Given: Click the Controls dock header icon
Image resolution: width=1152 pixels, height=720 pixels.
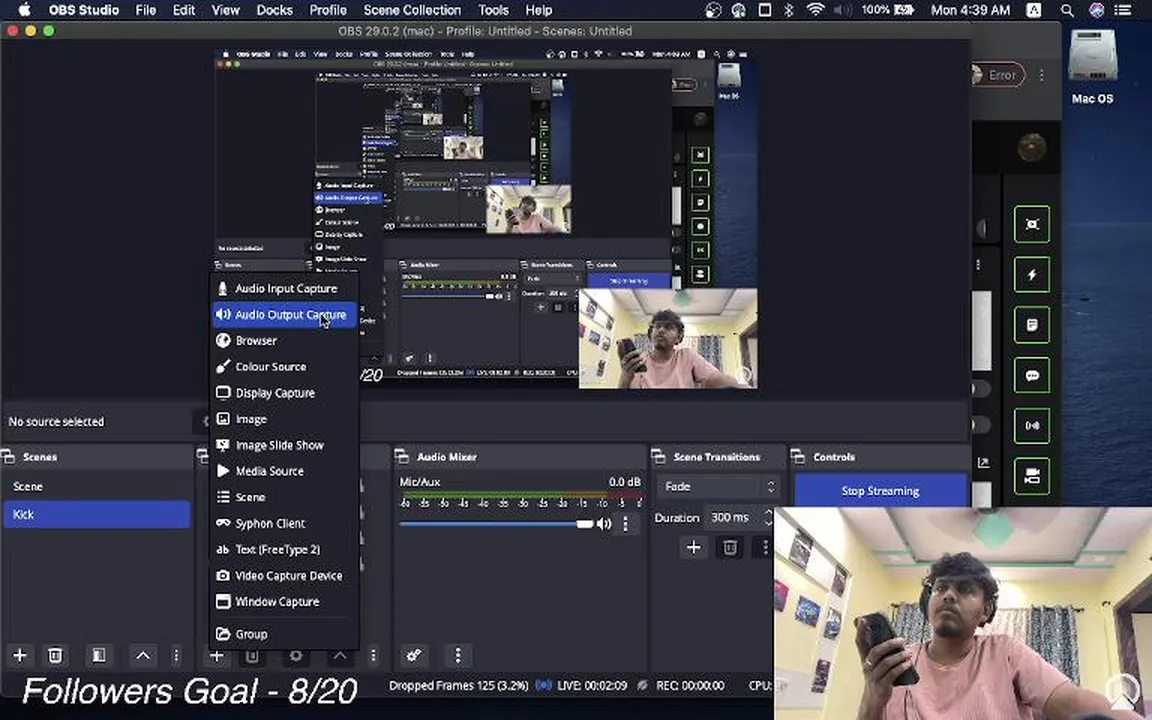Looking at the screenshot, I should tap(798, 457).
